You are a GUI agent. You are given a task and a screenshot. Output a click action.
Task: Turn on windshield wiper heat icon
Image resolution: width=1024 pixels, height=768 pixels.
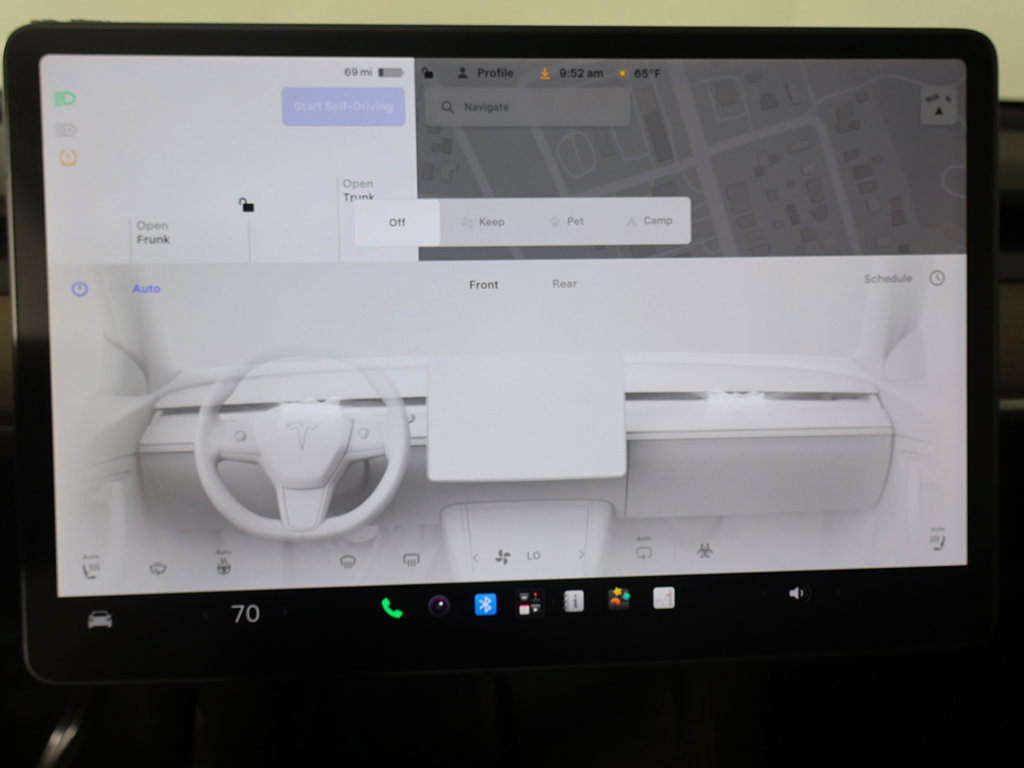(157, 569)
